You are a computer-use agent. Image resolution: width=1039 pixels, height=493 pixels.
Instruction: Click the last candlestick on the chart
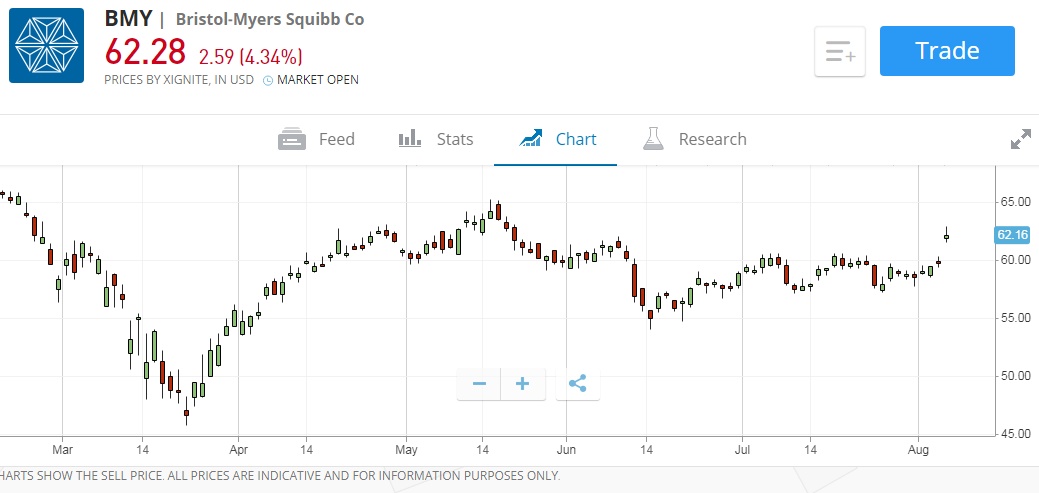coord(946,236)
